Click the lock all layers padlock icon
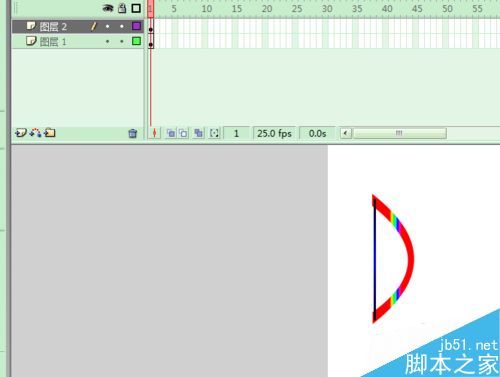 pyautogui.click(x=122, y=8)
